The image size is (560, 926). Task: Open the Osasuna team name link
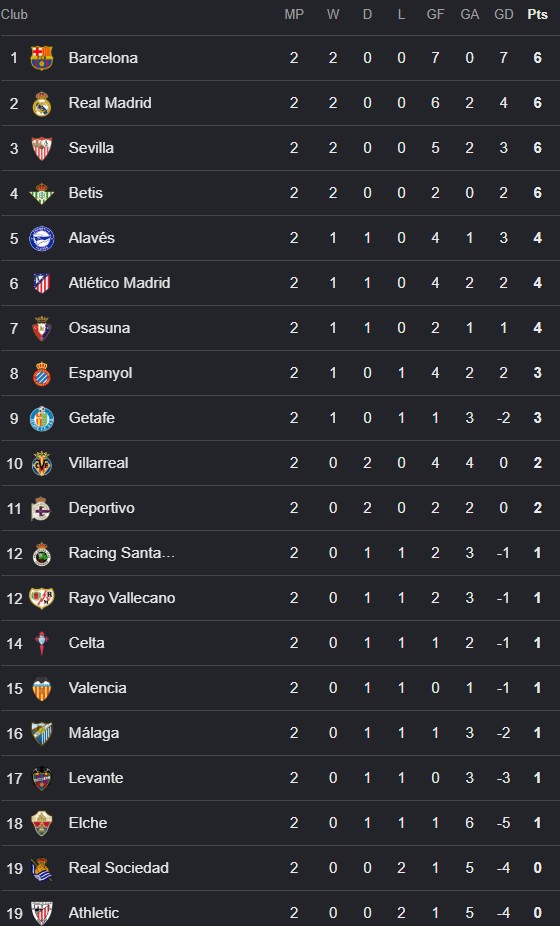coord(99,328)
